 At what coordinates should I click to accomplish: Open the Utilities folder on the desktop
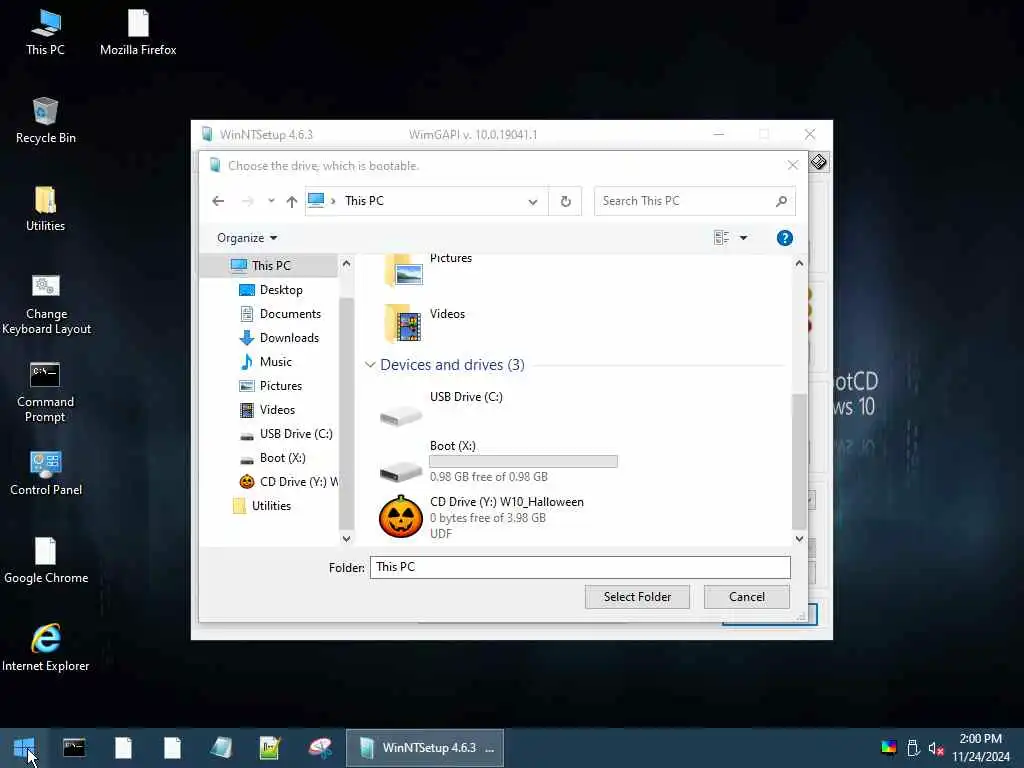(45, 209)
